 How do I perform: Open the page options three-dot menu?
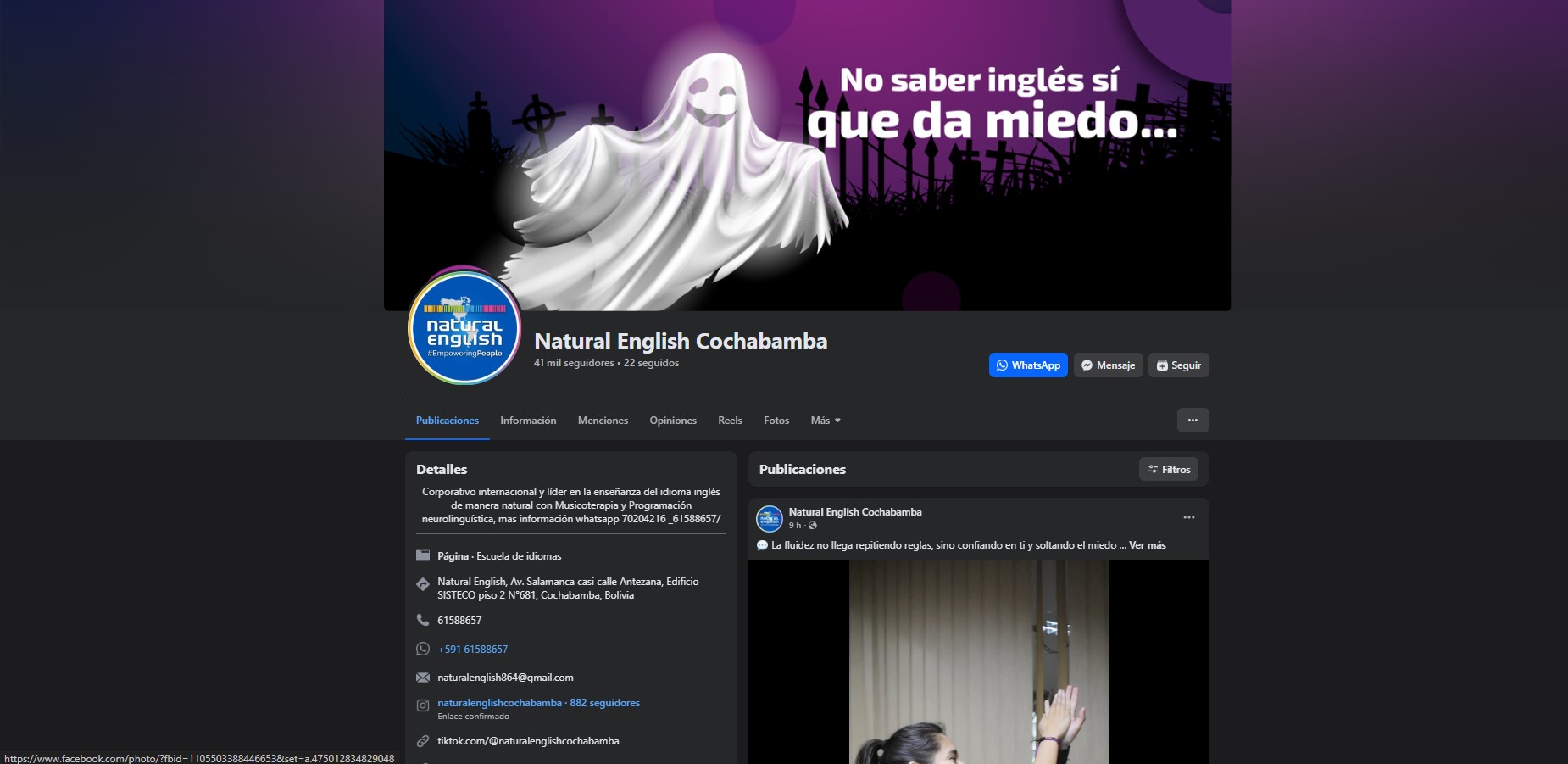1193,421
